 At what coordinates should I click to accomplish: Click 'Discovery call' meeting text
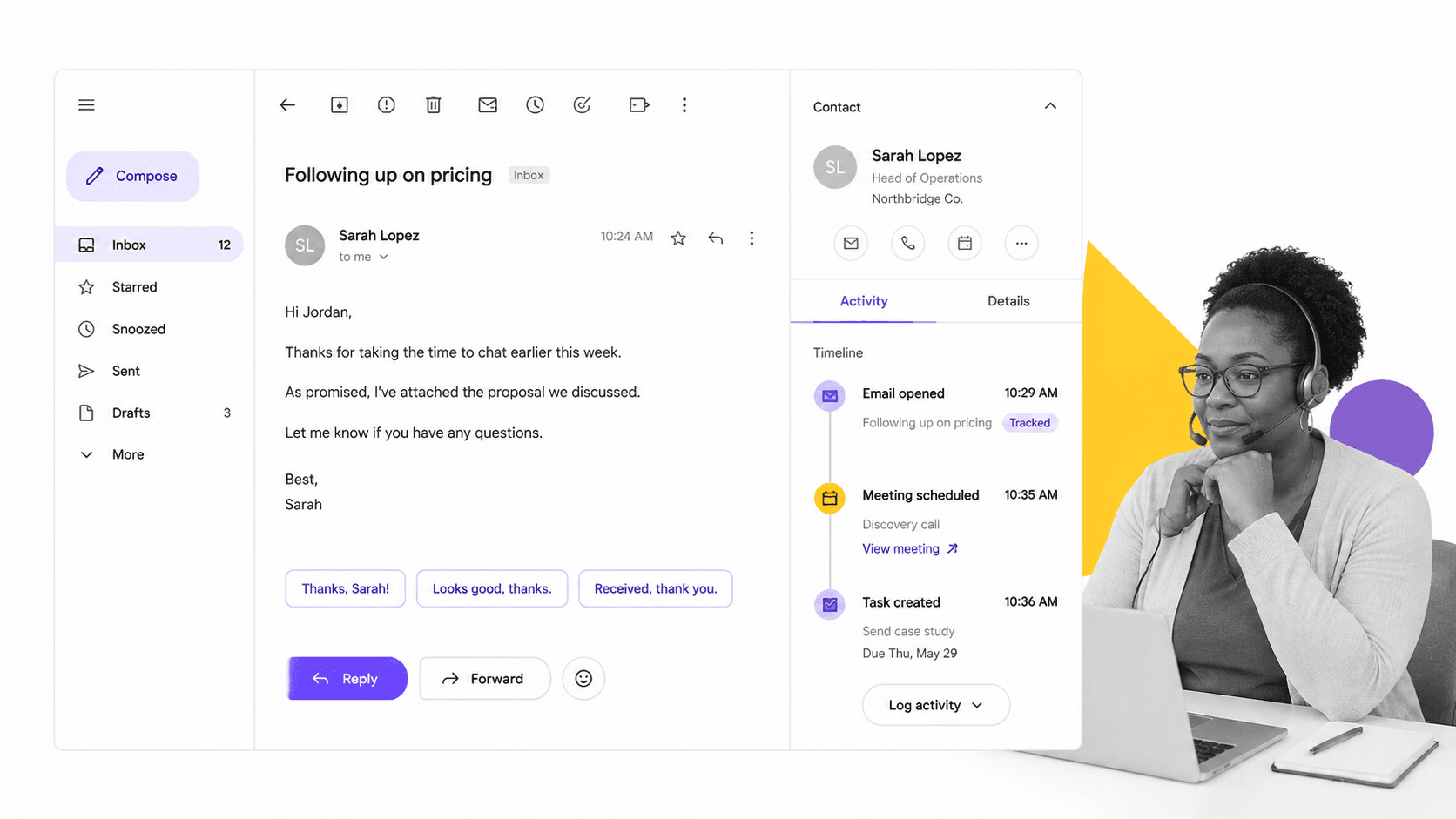tap(901, 525)
